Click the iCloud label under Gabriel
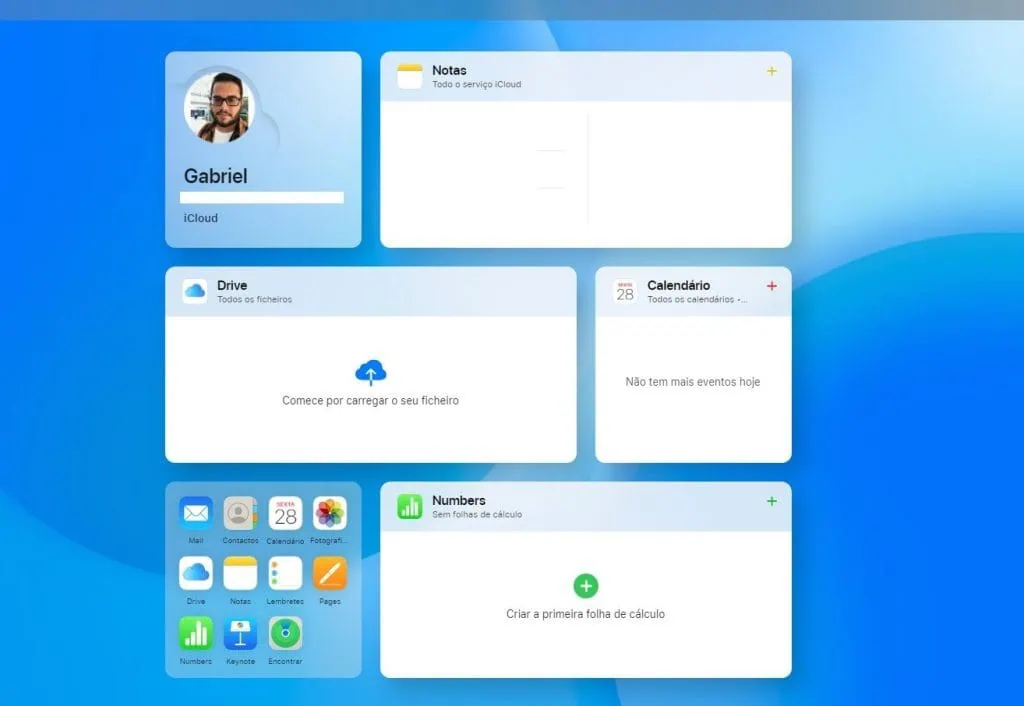The height and width of the screenshot is (706, 1024). coord(200,218)
